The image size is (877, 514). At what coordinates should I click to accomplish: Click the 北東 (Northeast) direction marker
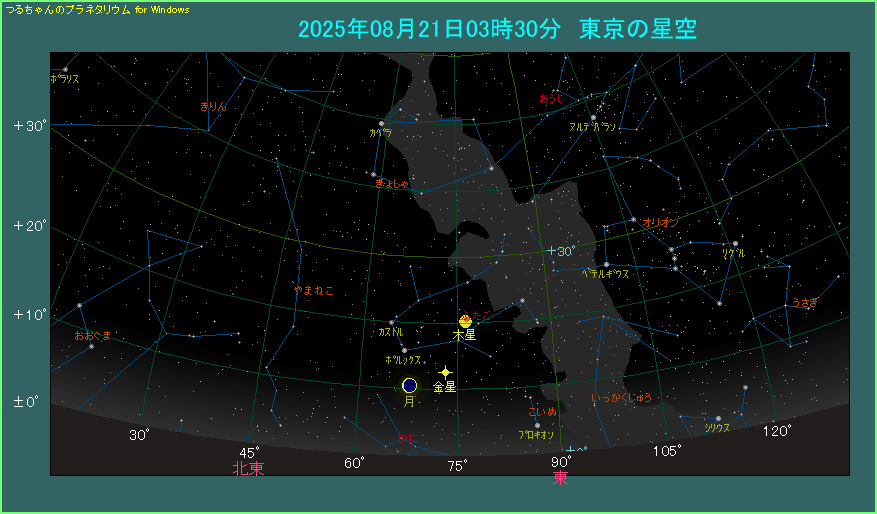point(249,468)
